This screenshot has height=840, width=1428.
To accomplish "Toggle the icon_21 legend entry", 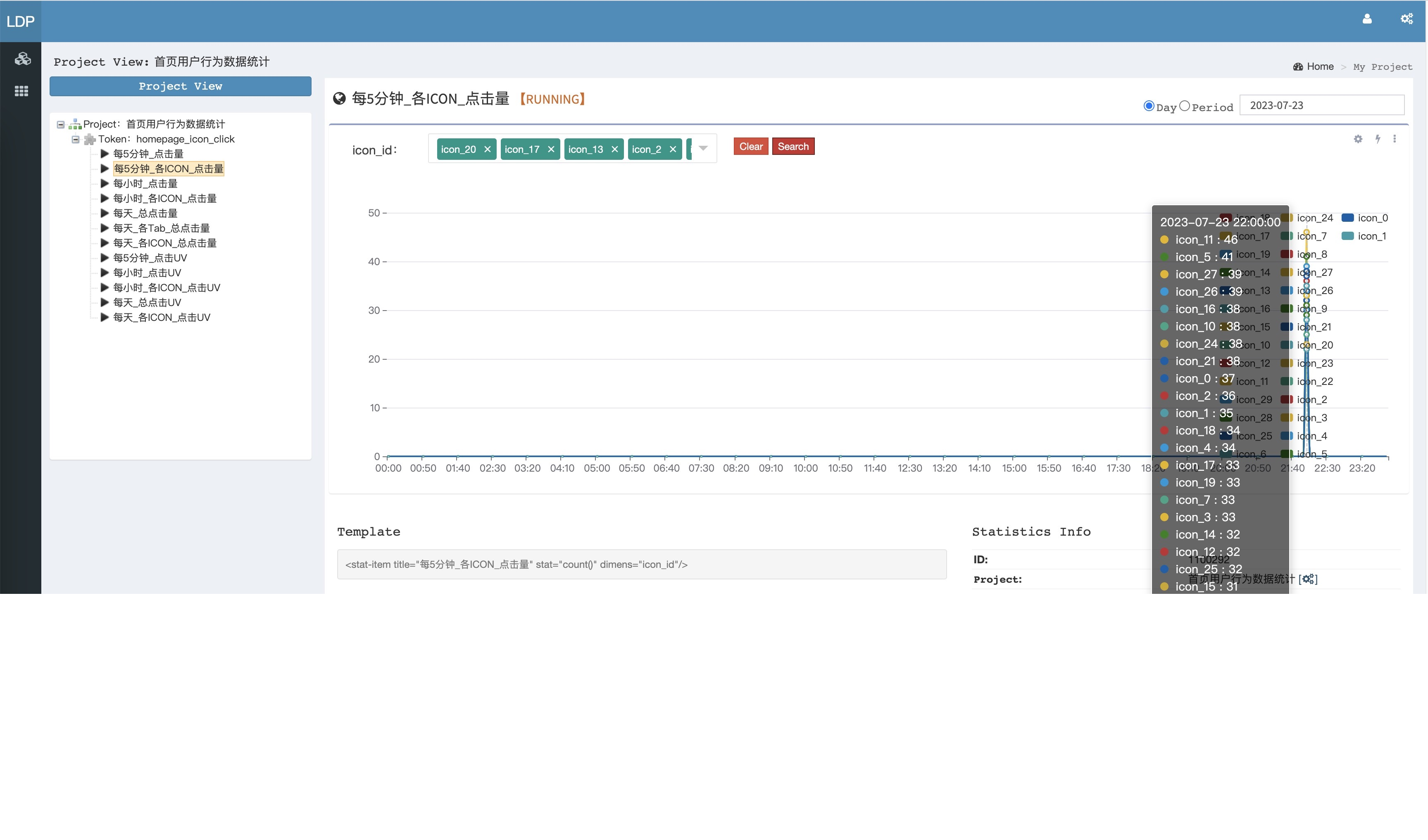I will [1306, 327].
